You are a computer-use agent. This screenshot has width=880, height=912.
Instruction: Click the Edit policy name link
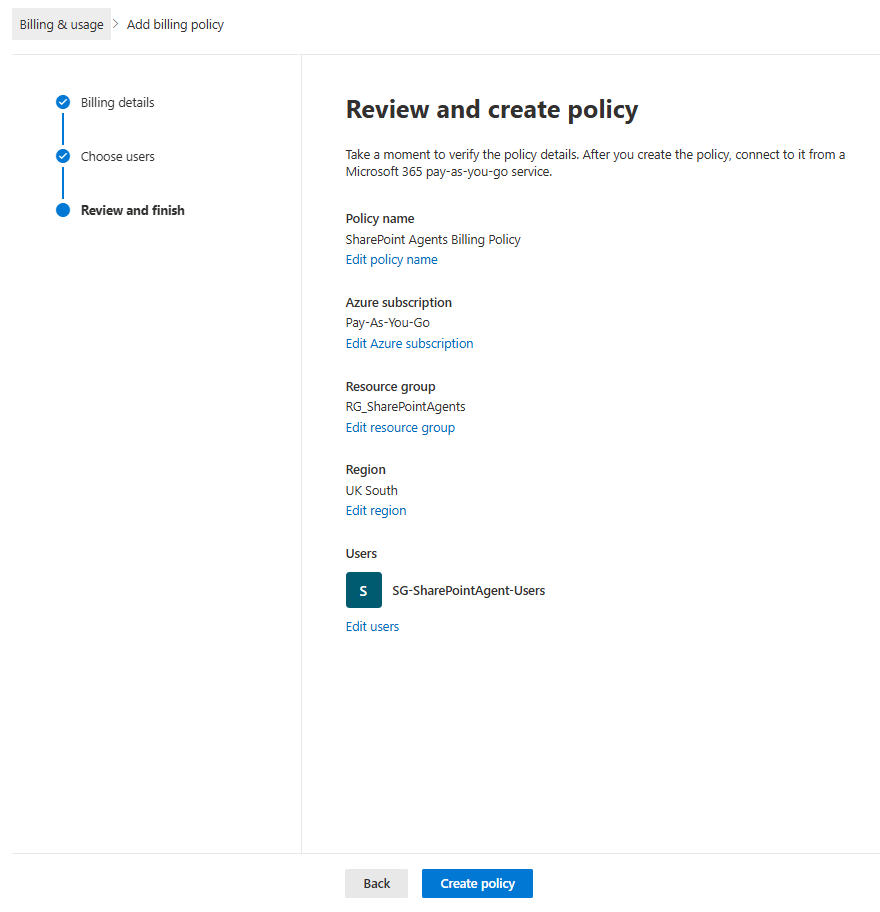tap(391, 259)
